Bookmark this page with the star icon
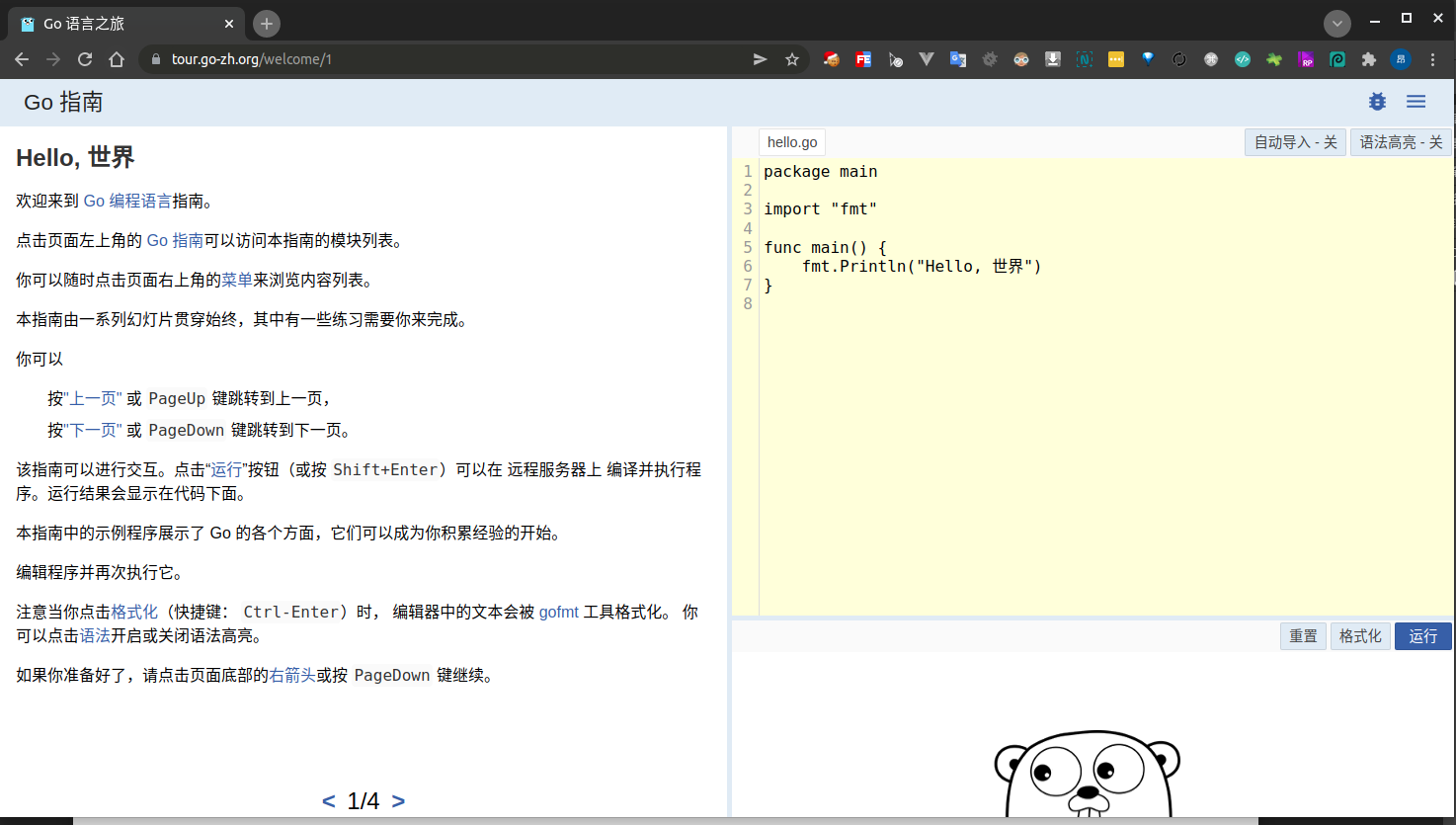This screenshot has height=825, width=1456. point(791,59)
